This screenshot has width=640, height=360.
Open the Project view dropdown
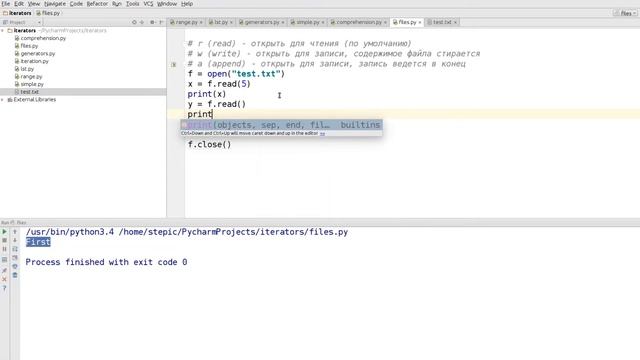tap(22, 22)
